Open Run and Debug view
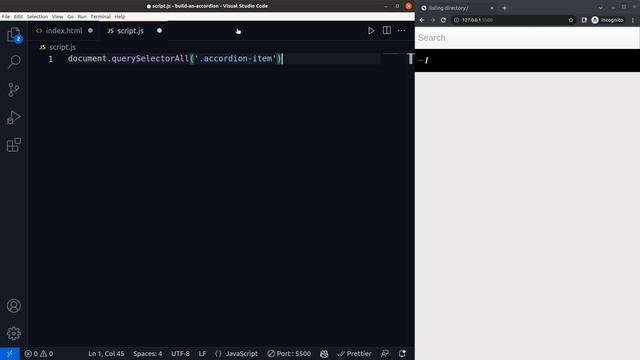This screenshot has width=640, height=360. click(14, 117)
